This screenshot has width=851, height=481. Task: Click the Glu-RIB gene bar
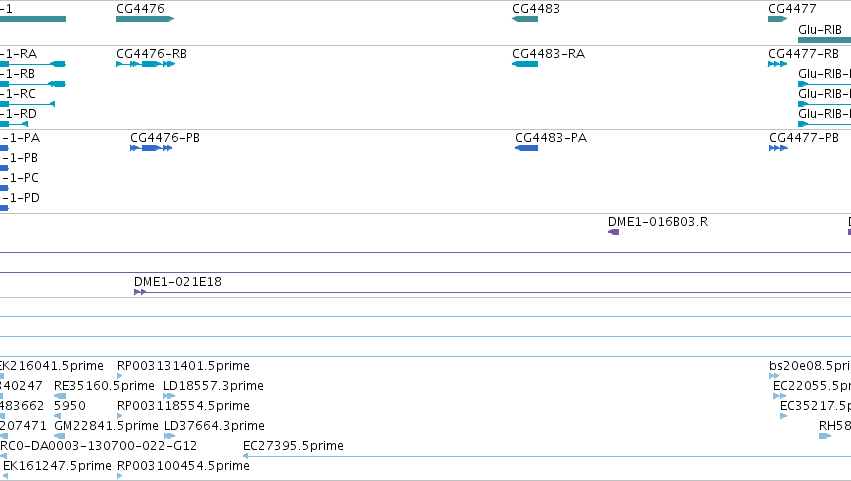[824, 40]
